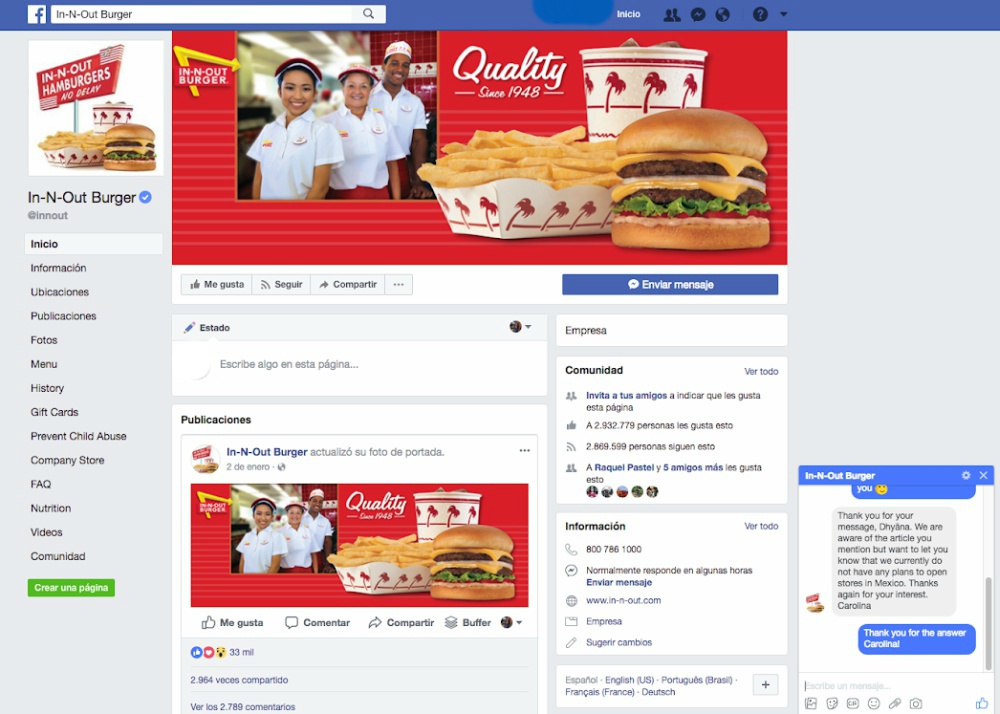The width and height of the screenshot is (1000, 714).
Task: Open friend requests icon in top bar
Action: [672, 15]
